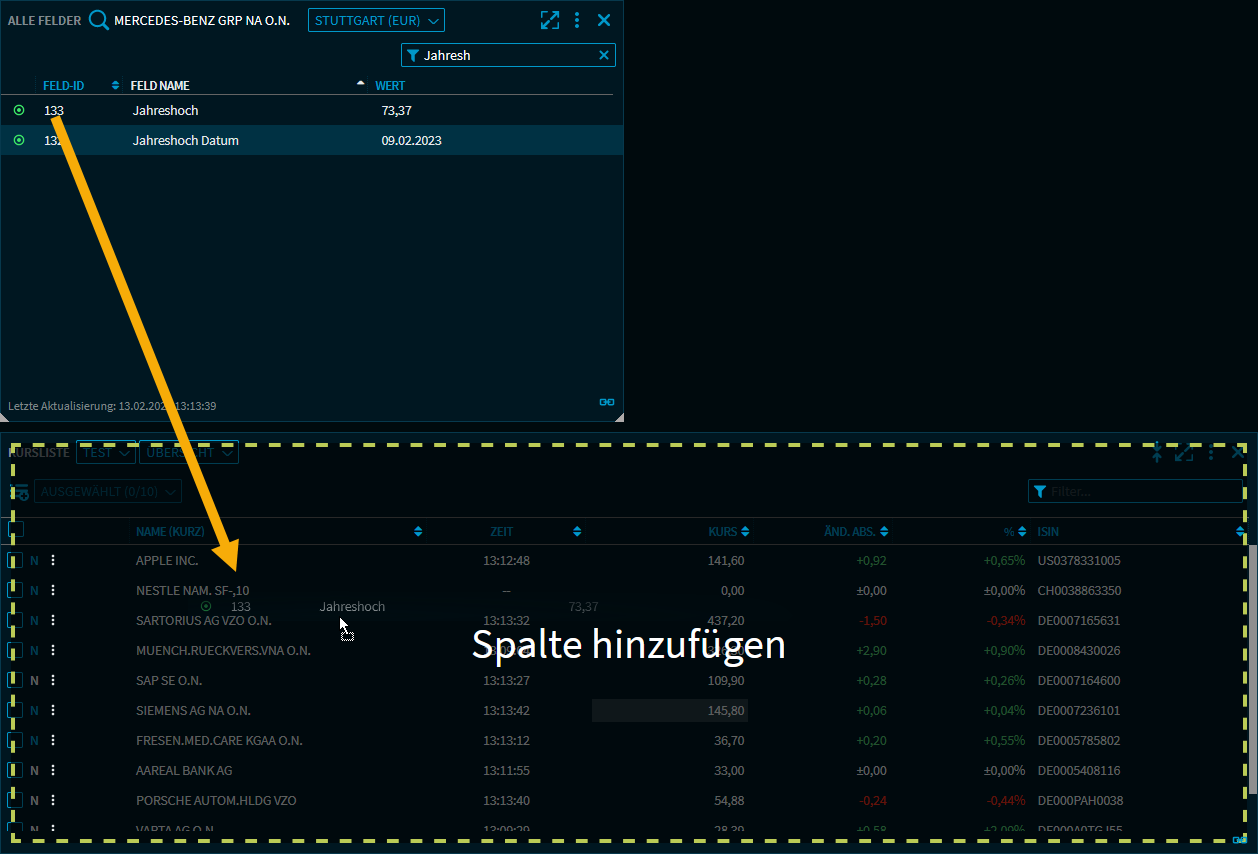The width and height of the screenshot is (1258, 854).
Task: Expand the TEST list dropdown
Action: (106, 453)
